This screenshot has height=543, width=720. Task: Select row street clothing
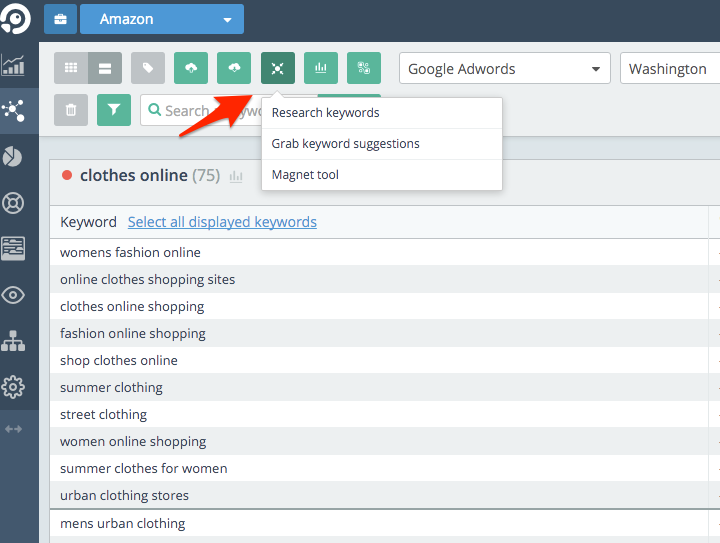[x=379, y=414]
